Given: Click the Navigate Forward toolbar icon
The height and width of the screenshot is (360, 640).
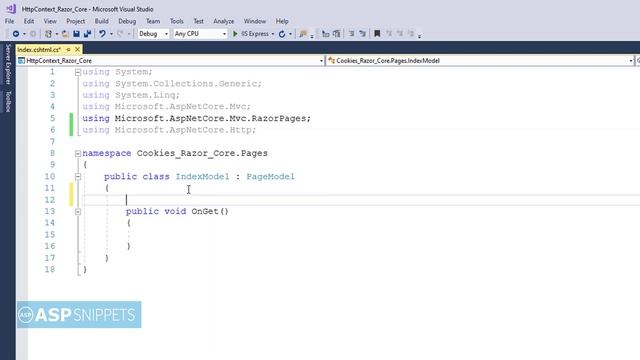Looking at the screenshot, I should [33, 34].
